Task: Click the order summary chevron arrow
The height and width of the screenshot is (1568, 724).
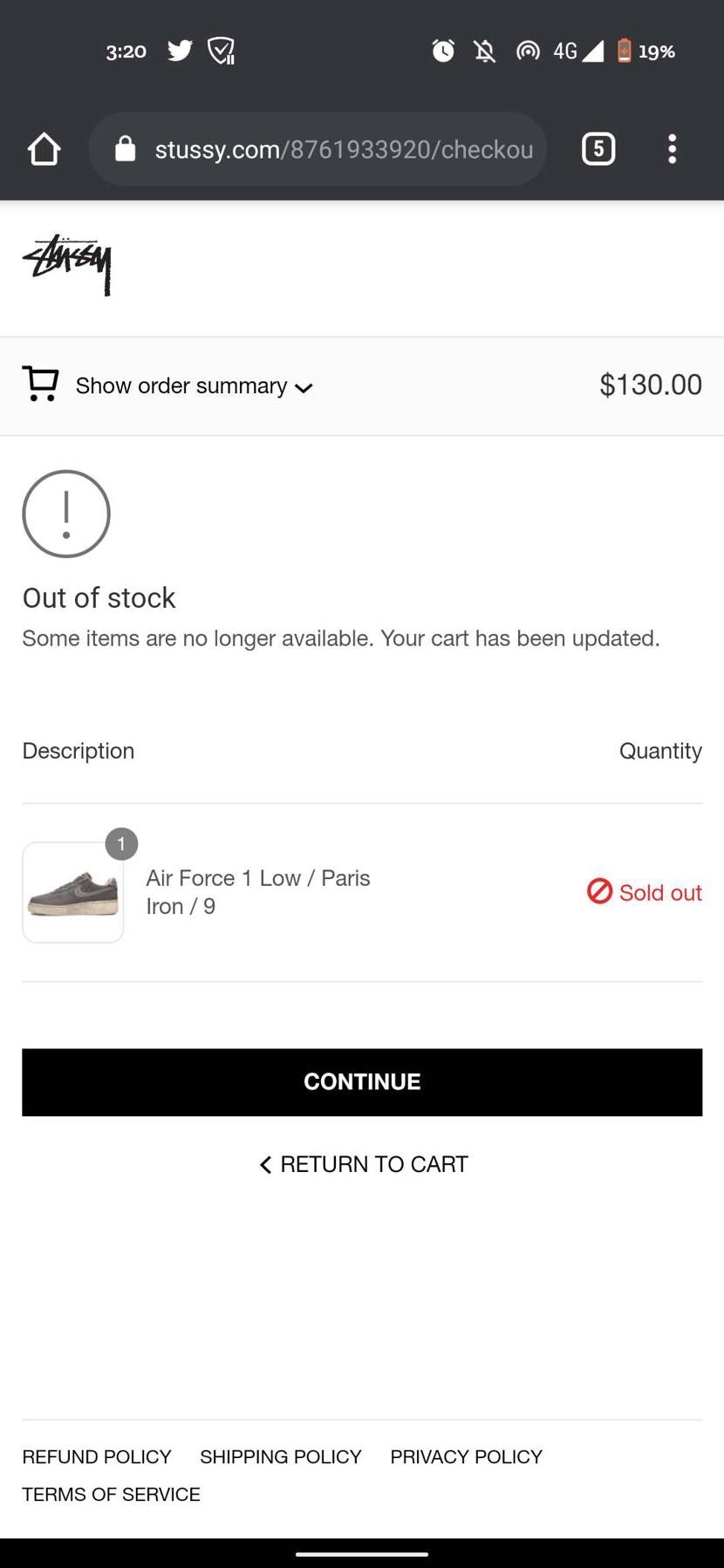Action: [x=304, y=388]
